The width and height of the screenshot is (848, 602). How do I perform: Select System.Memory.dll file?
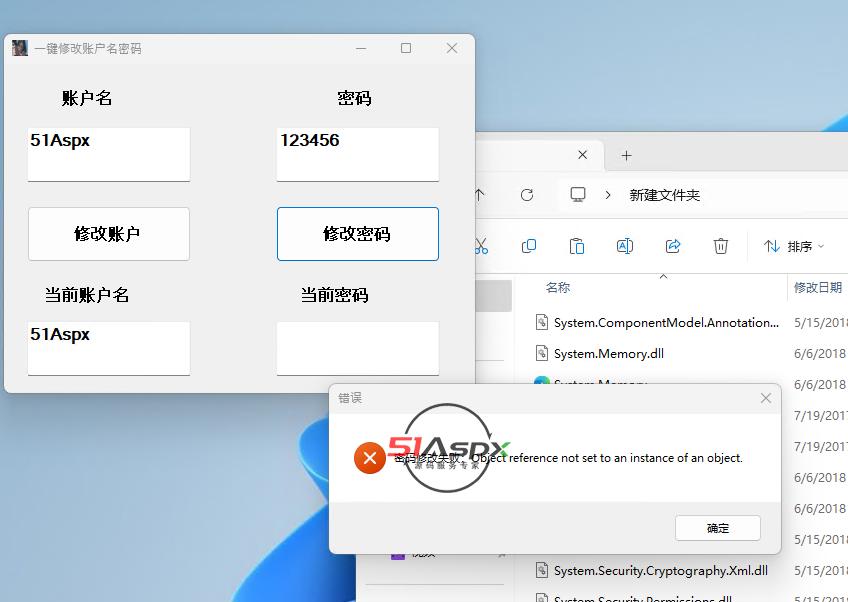(x=608, y=354)
